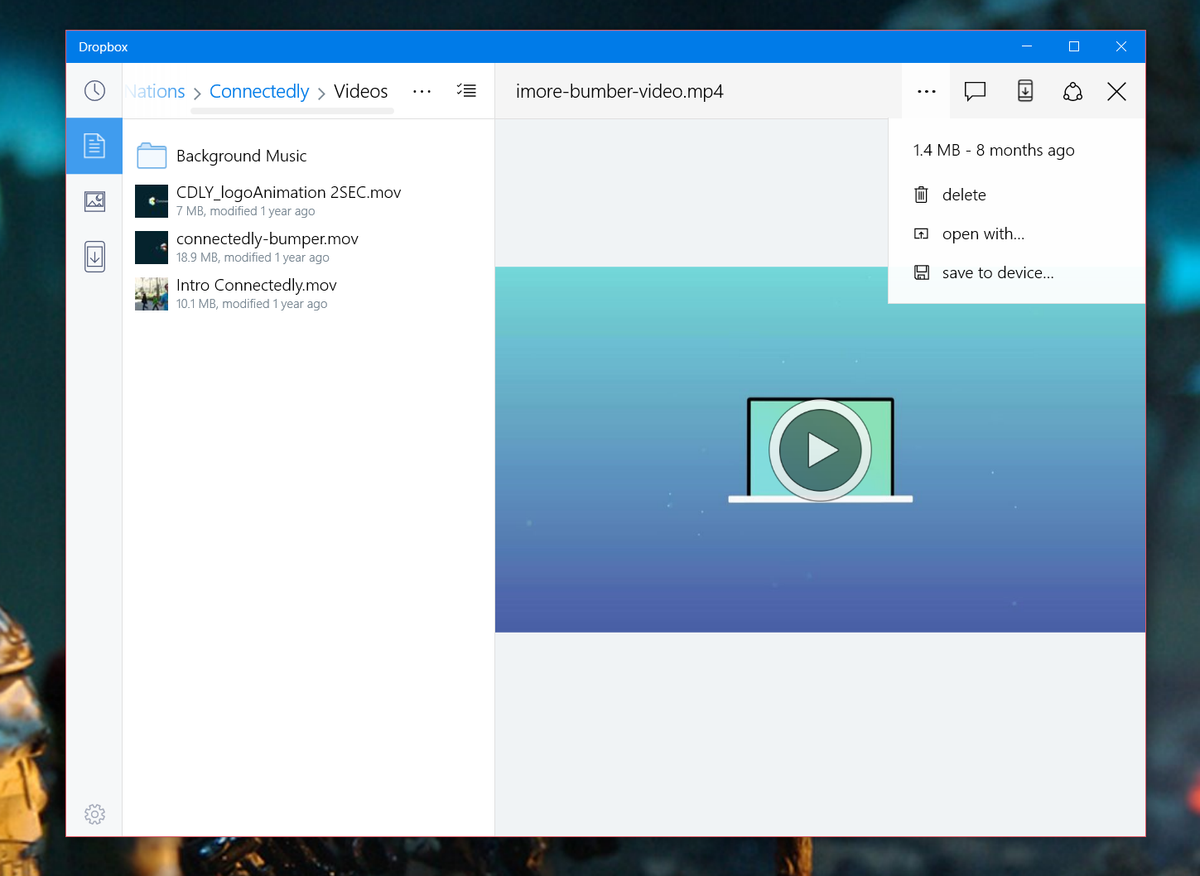This screenshot has width=1200, height=876.
Task: Choose save to device... from the menu
Action: point(996,272)
